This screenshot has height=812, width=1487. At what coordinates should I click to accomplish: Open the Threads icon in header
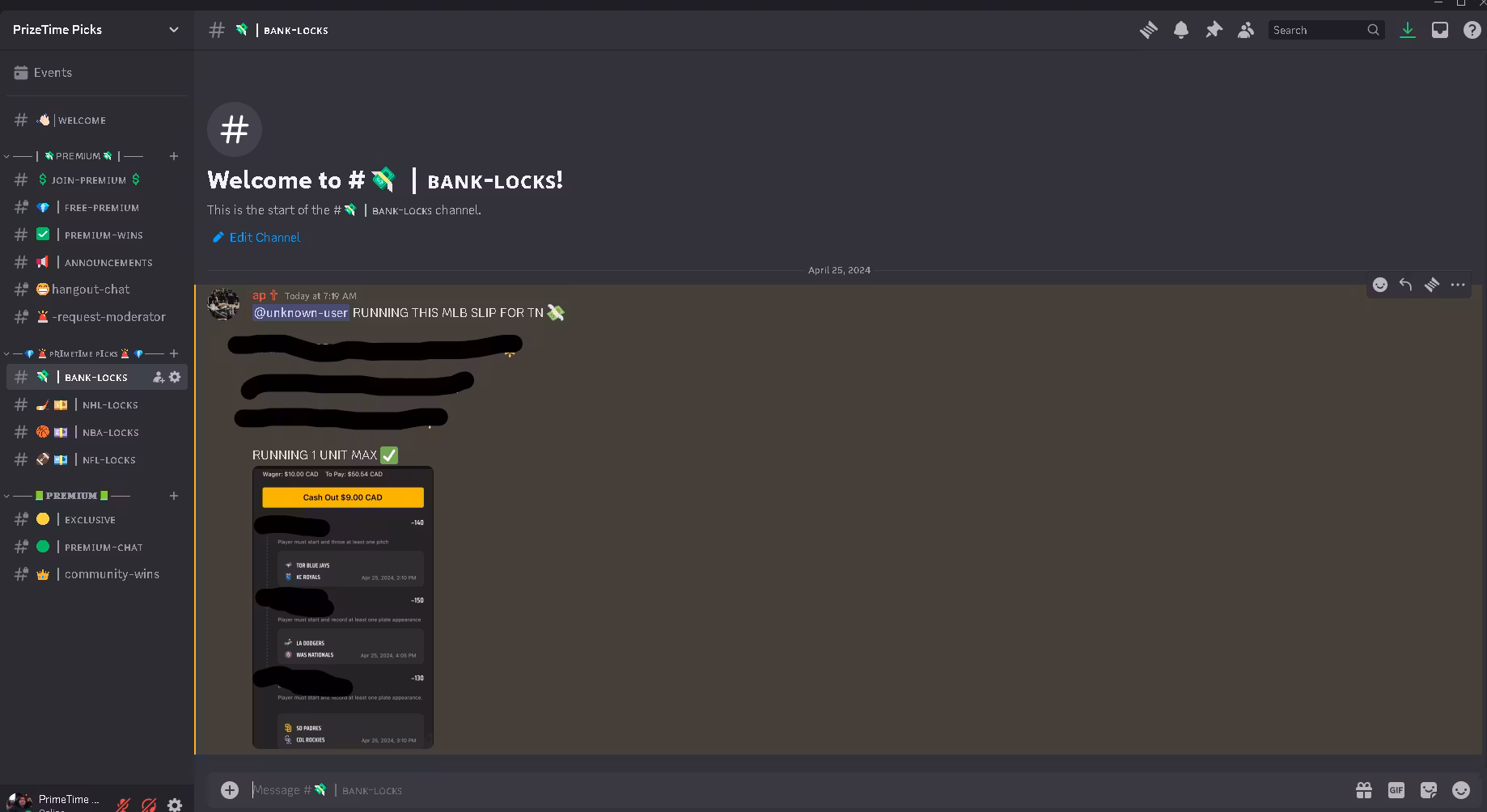[1149, 30]
